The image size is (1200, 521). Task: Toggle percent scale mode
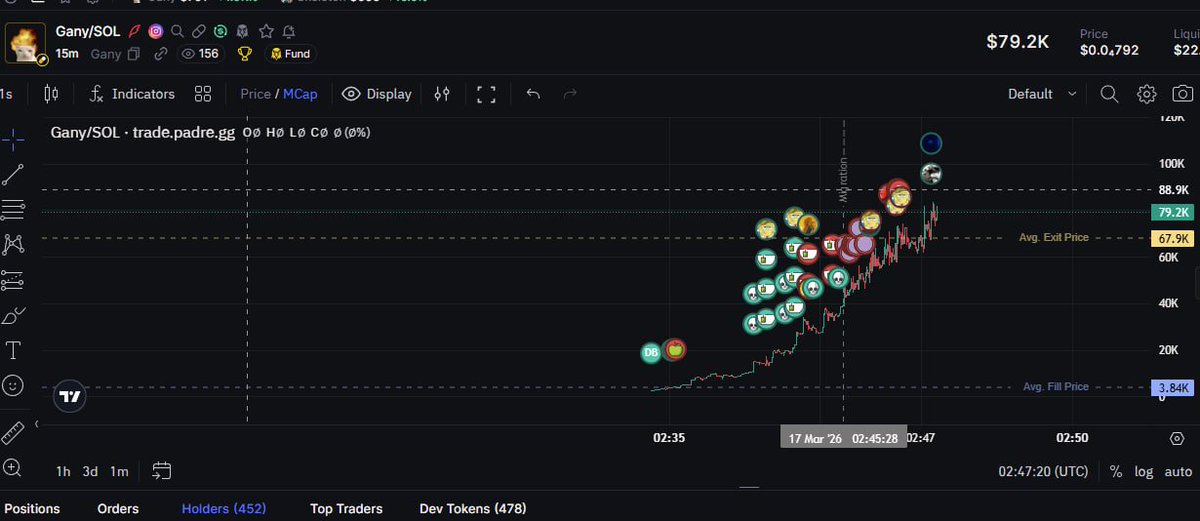1115,471
